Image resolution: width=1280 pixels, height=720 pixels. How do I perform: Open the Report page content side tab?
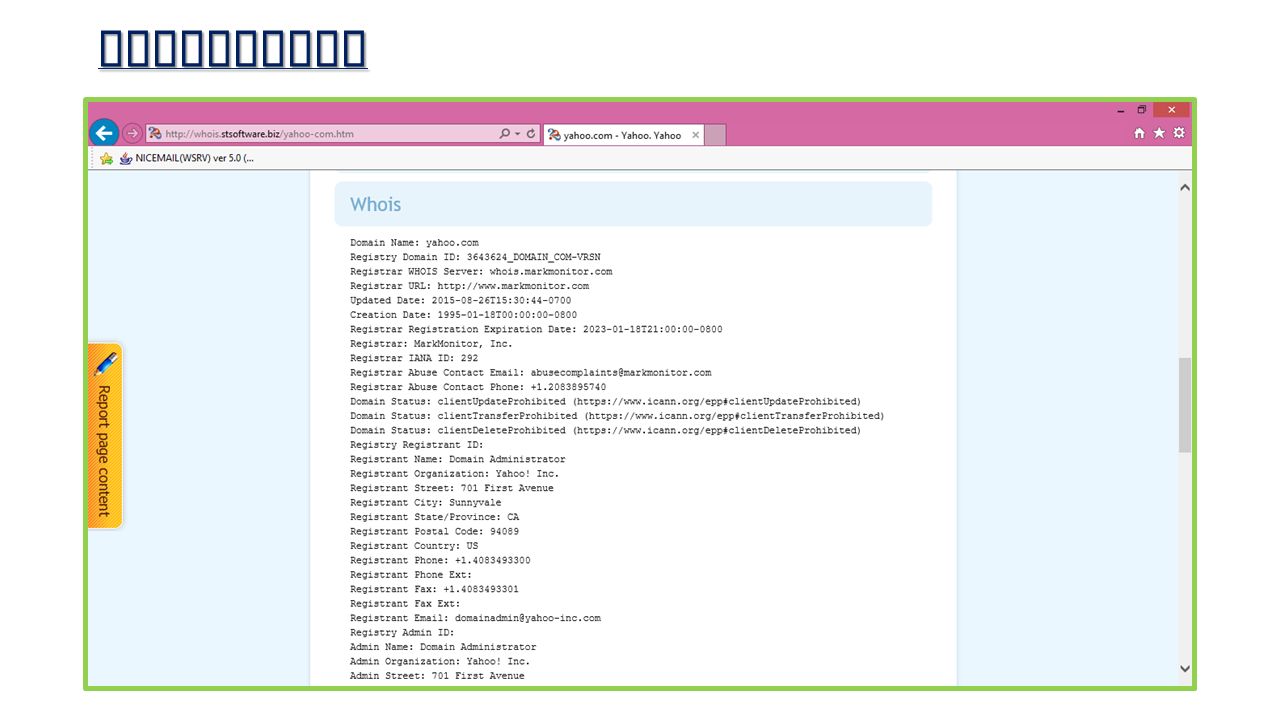point(105,435)
